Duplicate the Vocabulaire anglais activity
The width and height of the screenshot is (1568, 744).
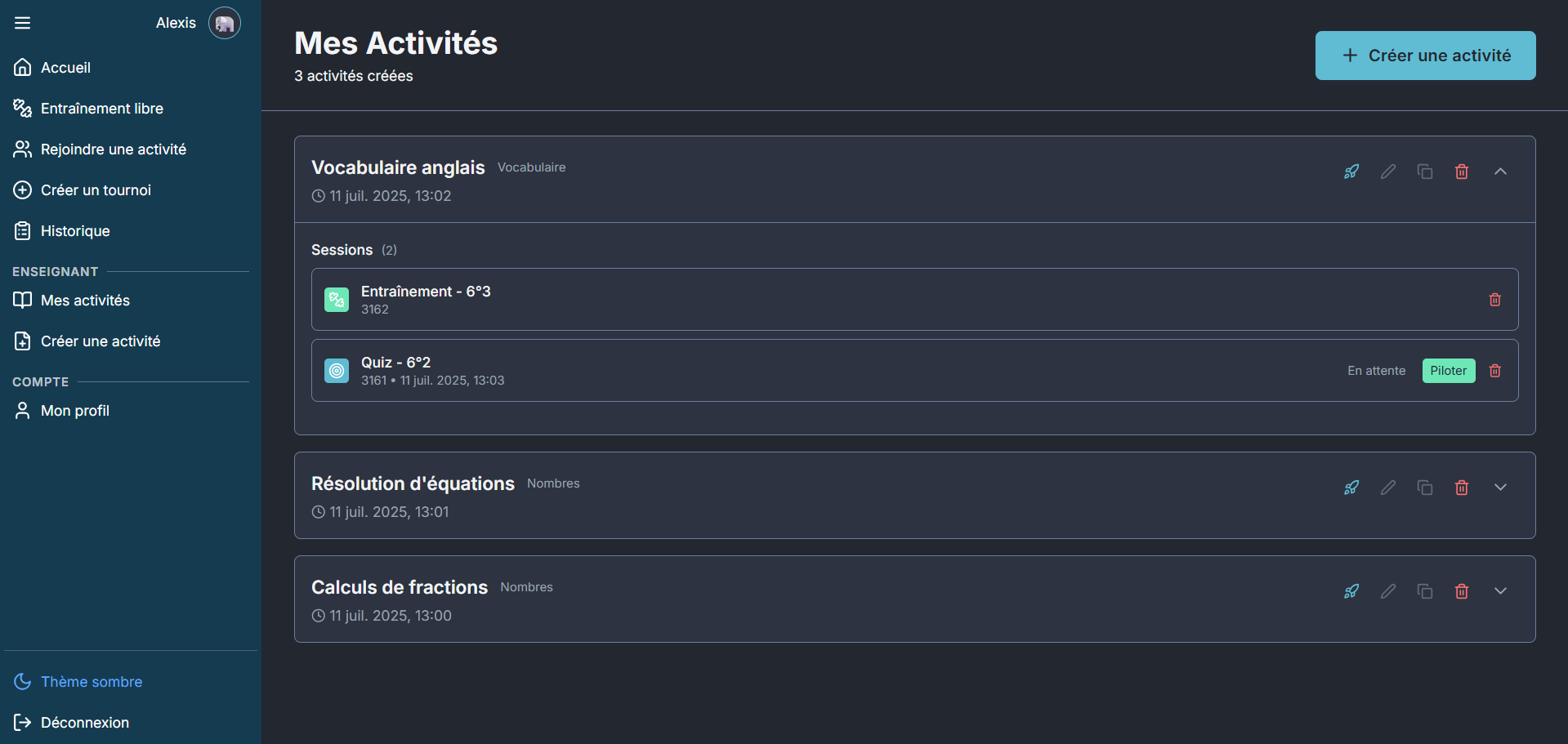[x=1425, y=172]
